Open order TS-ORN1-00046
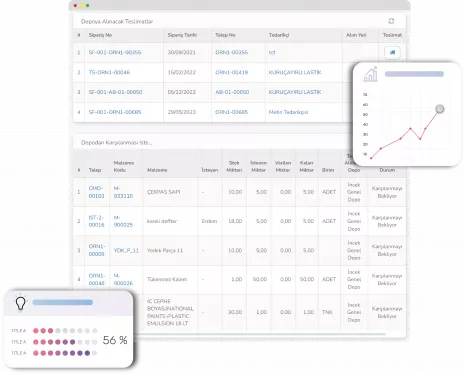The image size is (465, 375). click(109, 72)
